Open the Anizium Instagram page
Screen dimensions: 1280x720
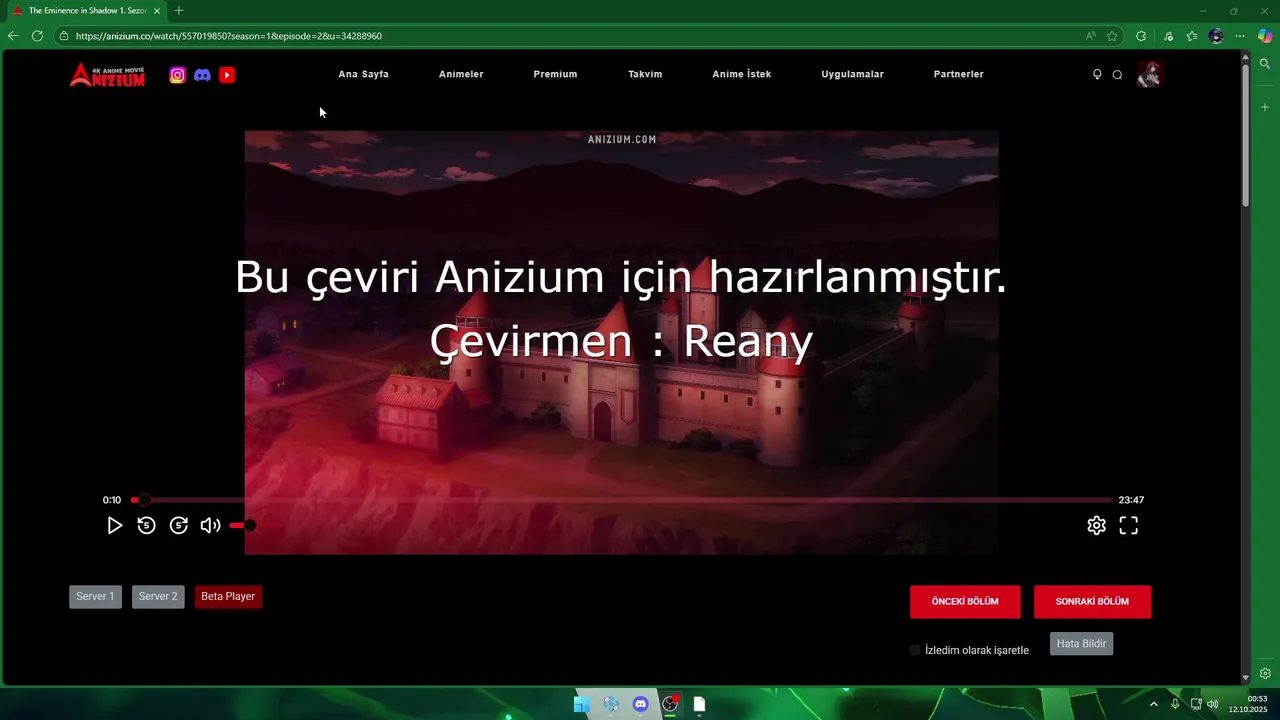point(177,75)
